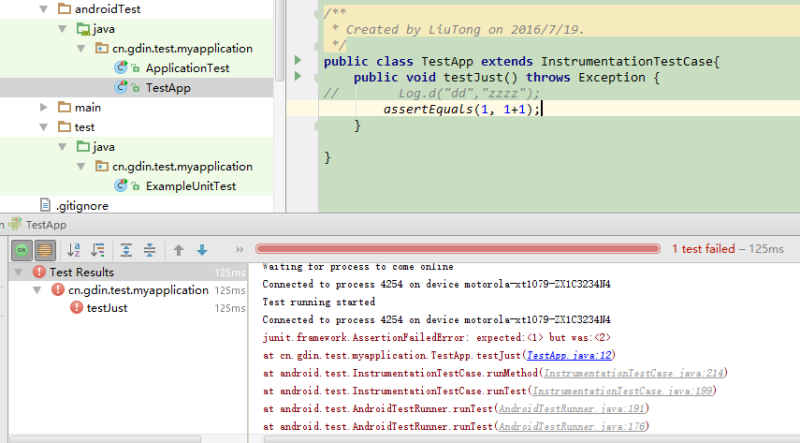
Task: Expand all test result nodes
Action: tap(126, 250)
